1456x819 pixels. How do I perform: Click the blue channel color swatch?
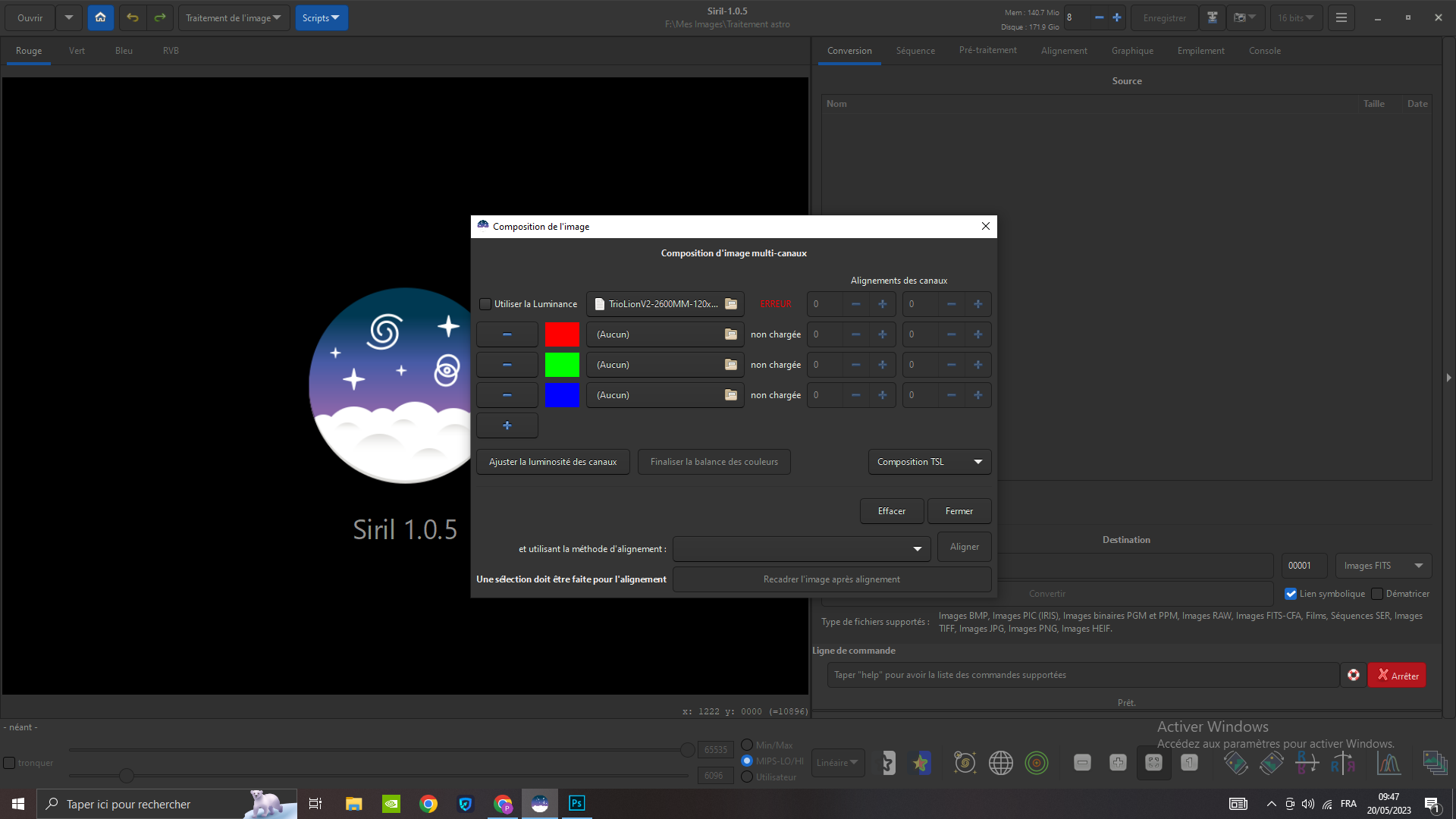coord(562,395)
